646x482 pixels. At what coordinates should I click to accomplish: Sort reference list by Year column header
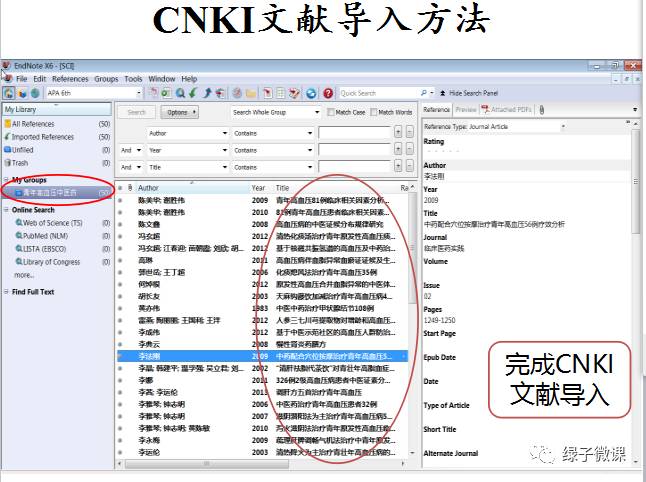(x=258, y=188)
